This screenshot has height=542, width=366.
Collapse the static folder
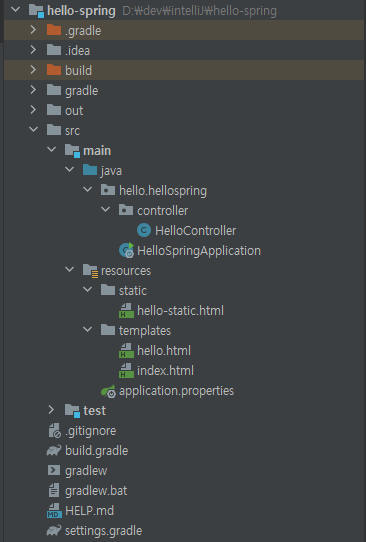[x=87, y=290]
